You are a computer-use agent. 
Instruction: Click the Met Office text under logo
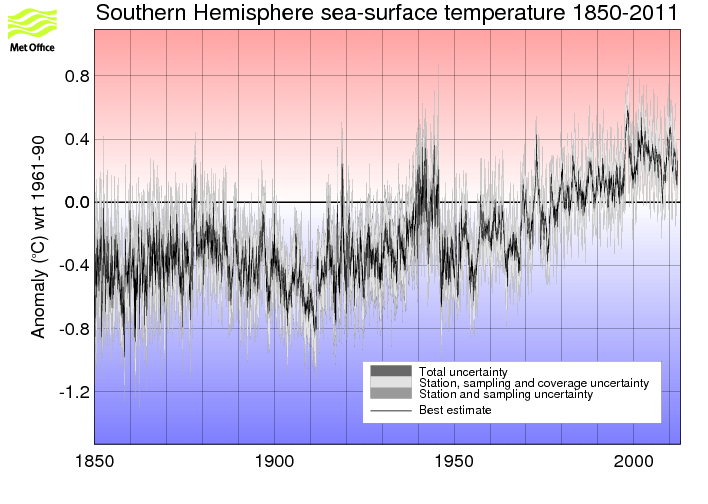pyautogui.click(x=32, y=47)
